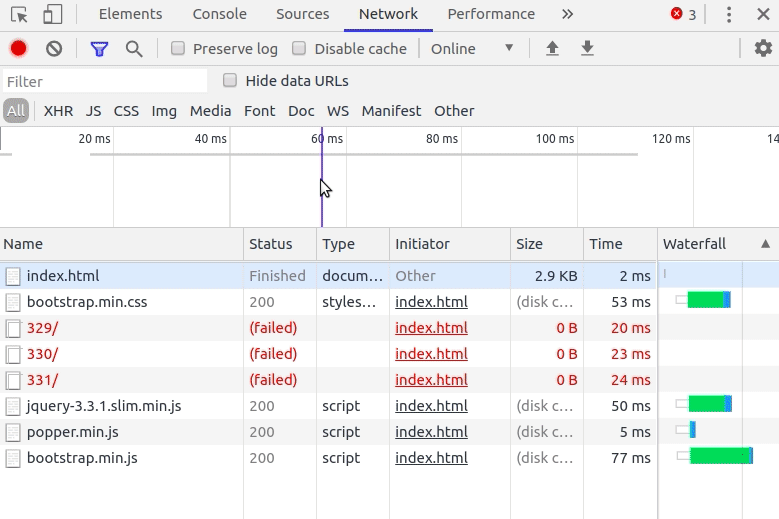Image resolution: width=779 pixels, height=519 pixels.
Task: Click the file icon beside bootstrap.min.js
Action: pos(13,458)
